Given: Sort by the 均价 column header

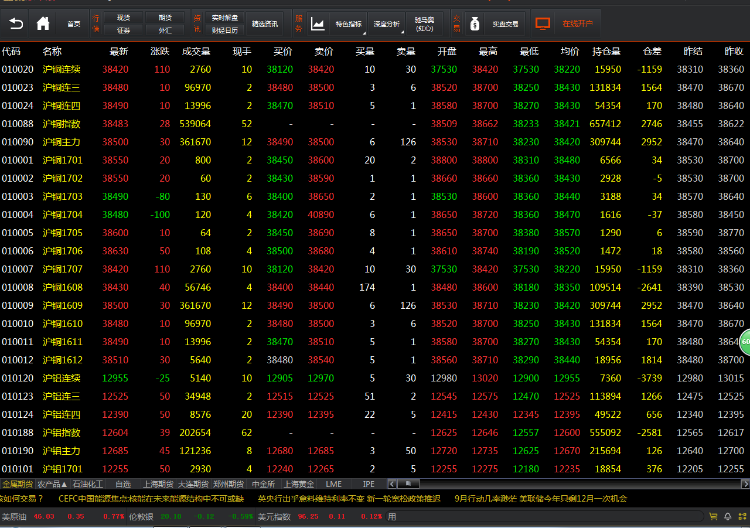Looking at the screenshot, I should tap(570, 52).
